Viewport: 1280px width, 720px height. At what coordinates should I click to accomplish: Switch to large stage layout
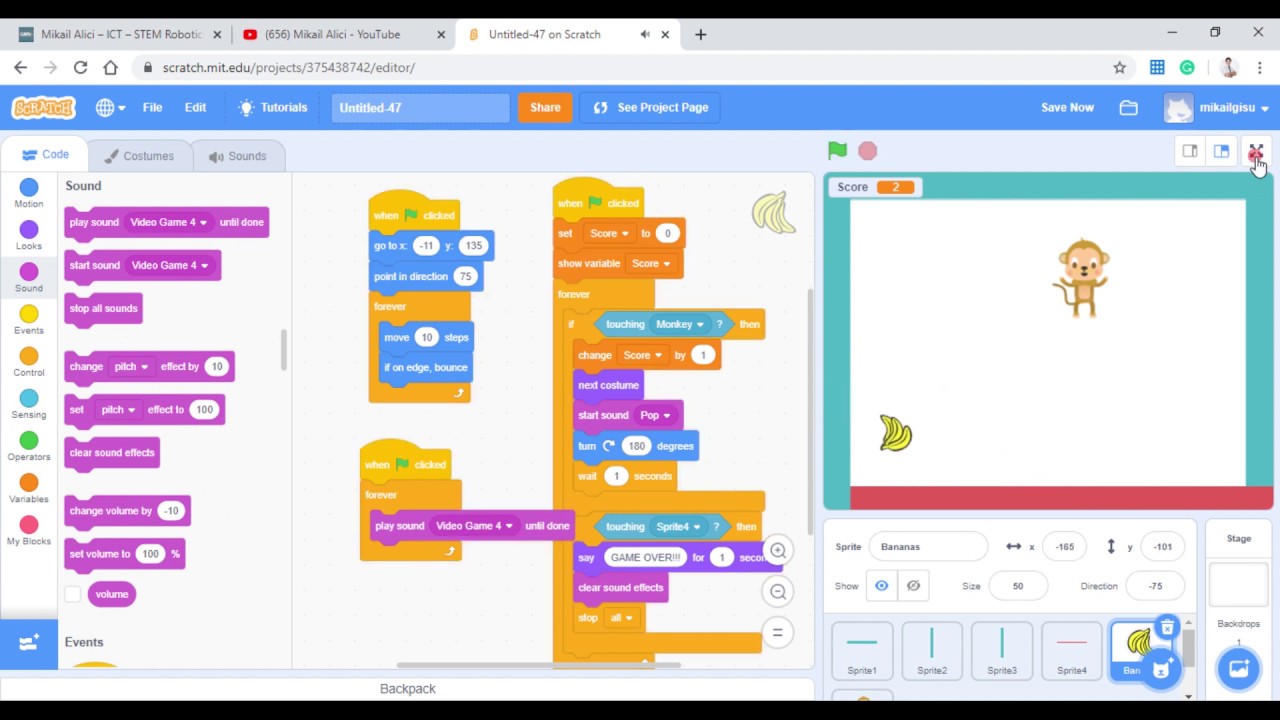1221,151
